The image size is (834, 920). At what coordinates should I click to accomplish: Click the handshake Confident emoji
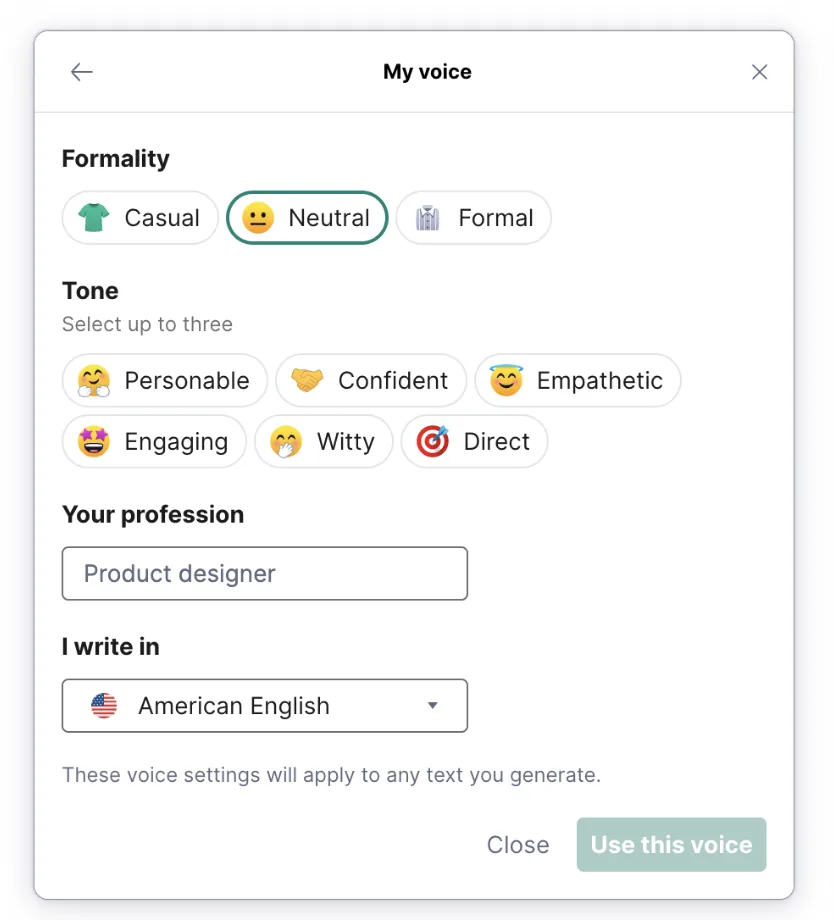coord(307,381)
